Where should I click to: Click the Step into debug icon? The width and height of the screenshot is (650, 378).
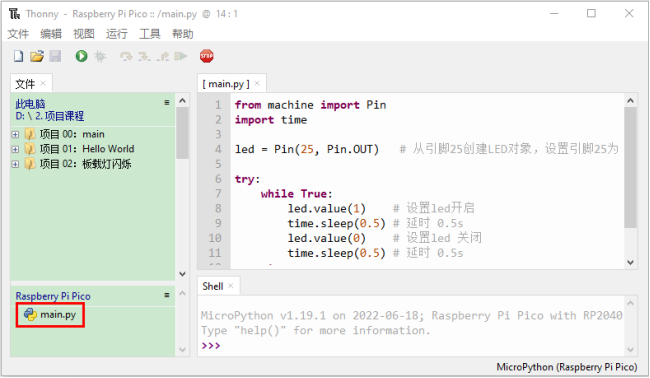[144, 56]
